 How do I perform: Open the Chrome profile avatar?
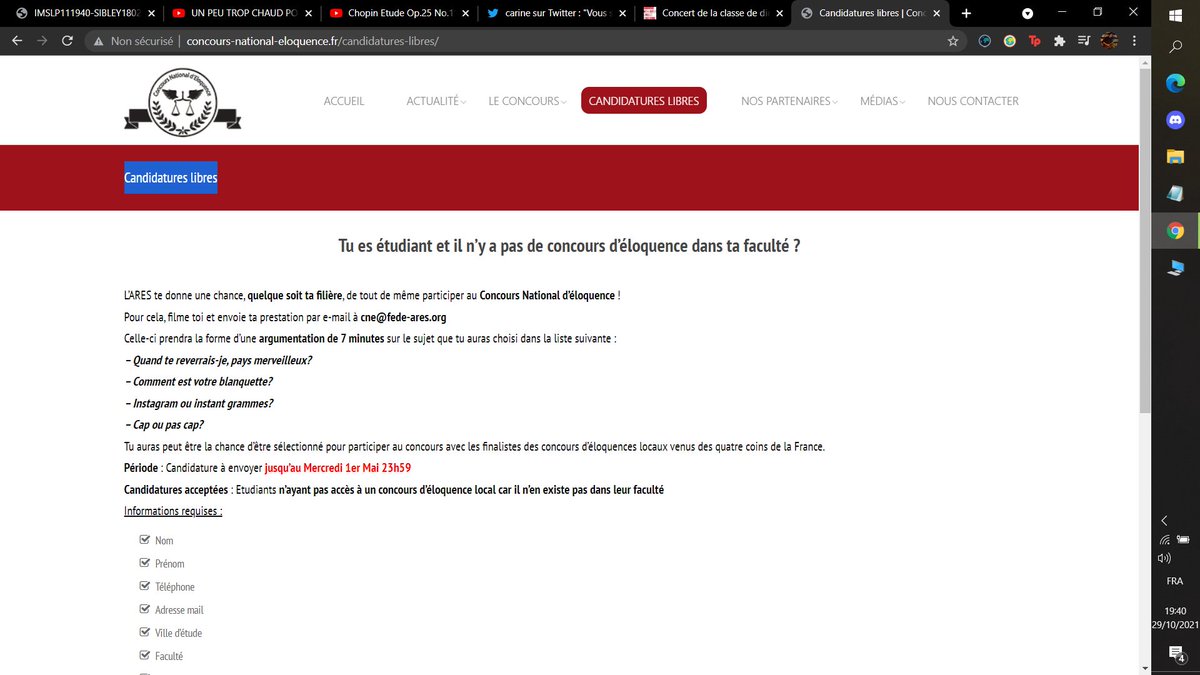pyautogui.click(x=1109, y=41)
